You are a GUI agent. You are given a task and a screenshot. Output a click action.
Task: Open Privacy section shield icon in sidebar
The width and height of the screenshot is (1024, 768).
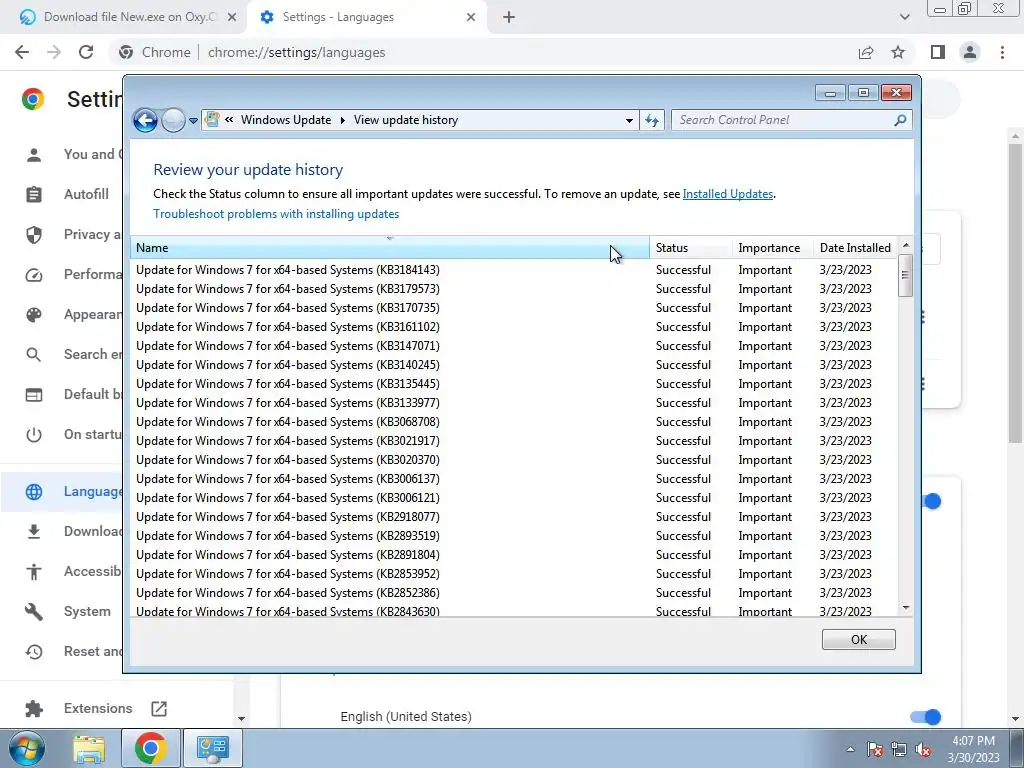click(34, 234)
